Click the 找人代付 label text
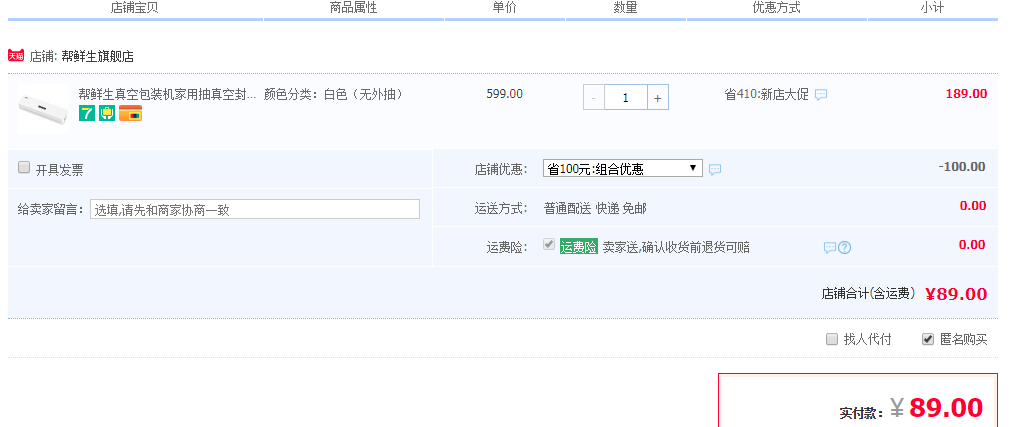The image size is (1013, 427). tap(868, 339)
